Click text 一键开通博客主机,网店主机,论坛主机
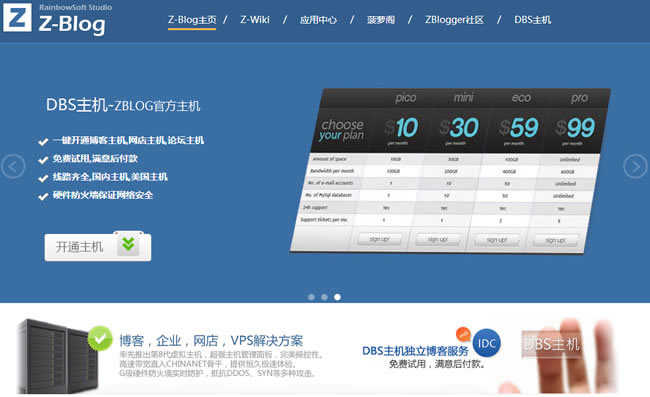 click(128, 140)
